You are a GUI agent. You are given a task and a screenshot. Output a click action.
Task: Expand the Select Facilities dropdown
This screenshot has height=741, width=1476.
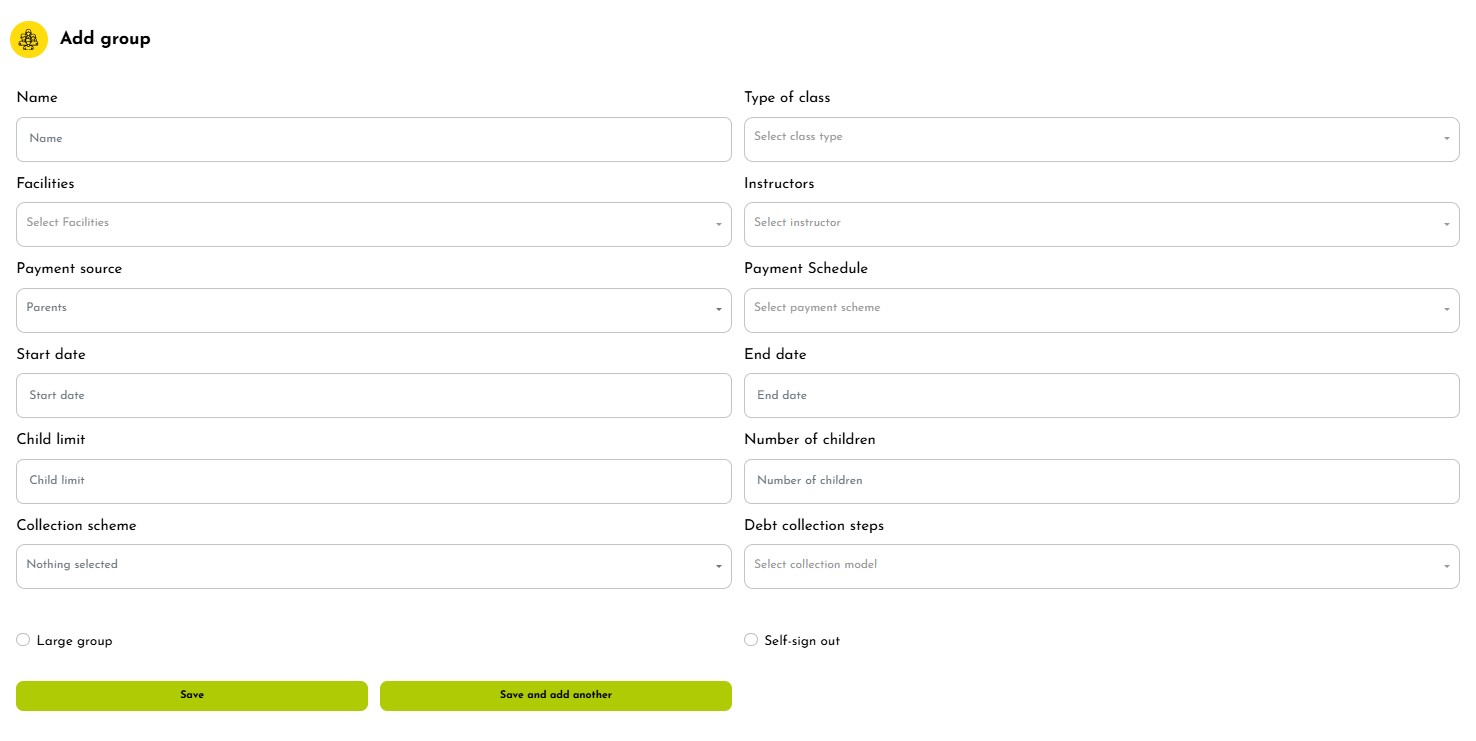[373, 224]
